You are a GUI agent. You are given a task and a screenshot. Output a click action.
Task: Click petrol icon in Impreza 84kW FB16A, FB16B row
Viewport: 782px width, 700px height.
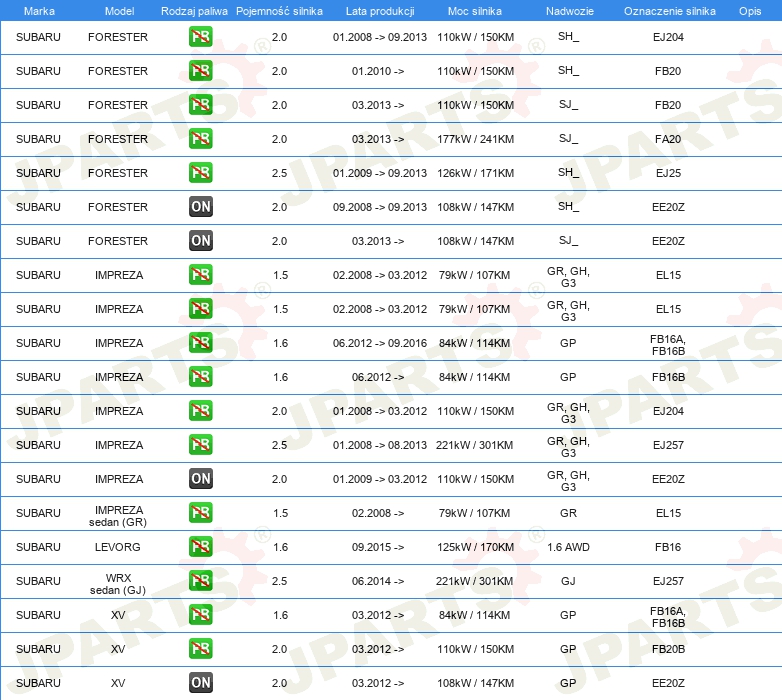[200, 343]
